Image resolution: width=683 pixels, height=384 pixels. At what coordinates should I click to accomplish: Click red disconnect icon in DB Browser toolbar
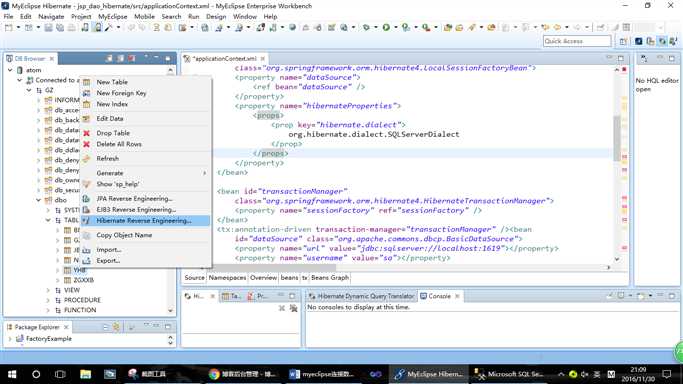tap(132, 58)
